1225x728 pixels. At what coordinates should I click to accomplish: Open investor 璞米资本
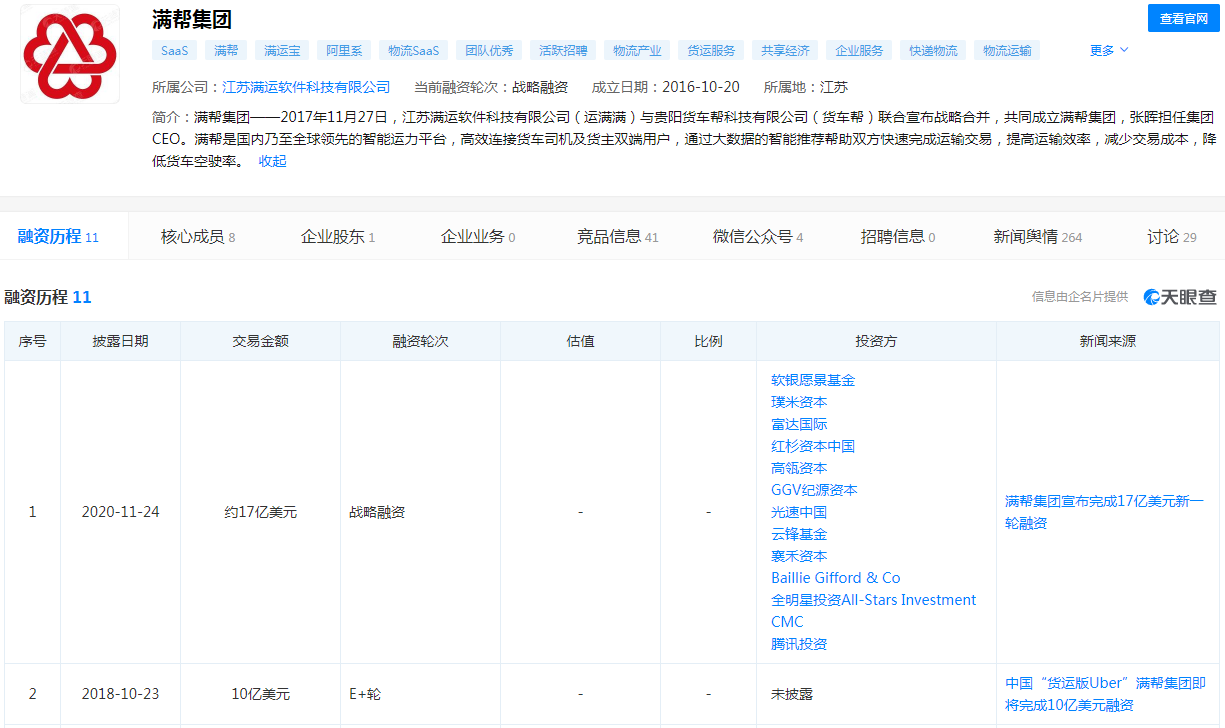(x=799, y=402)
